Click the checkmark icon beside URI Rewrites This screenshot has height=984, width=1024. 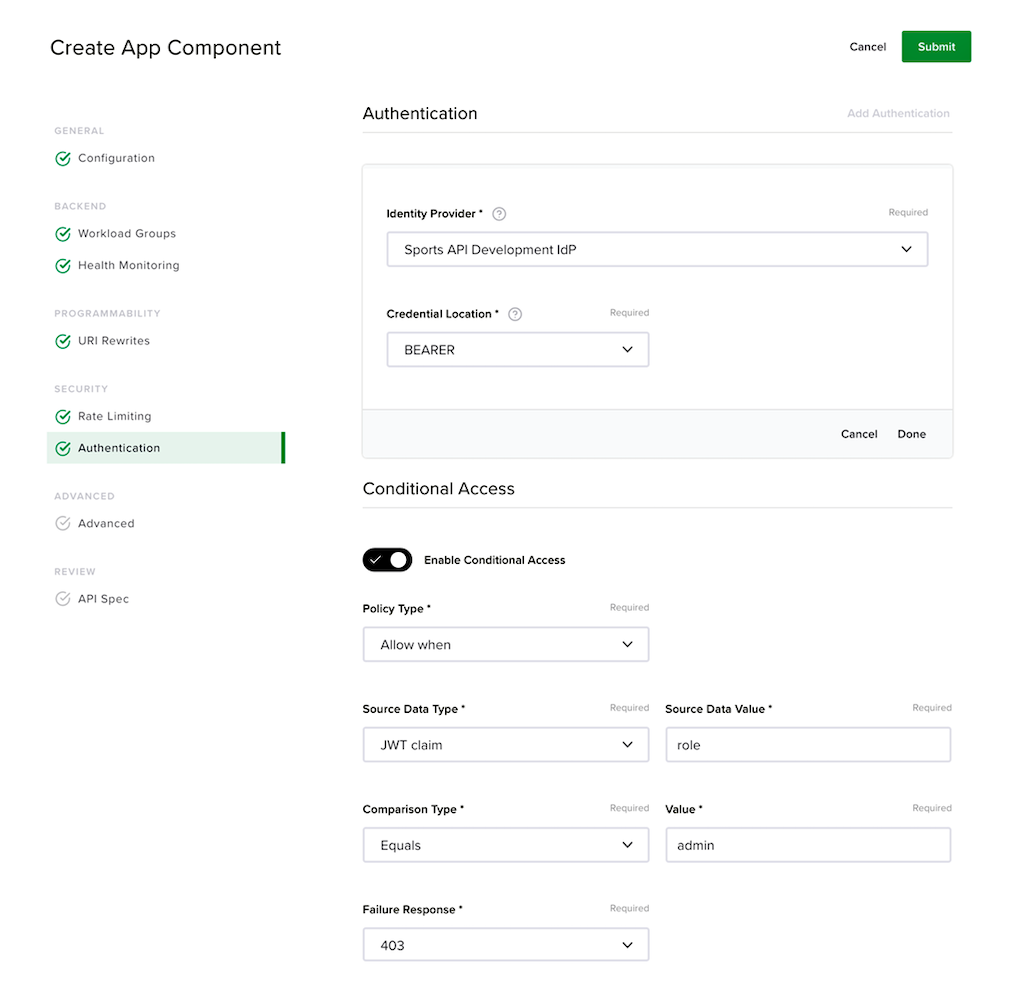coord(63,341)
